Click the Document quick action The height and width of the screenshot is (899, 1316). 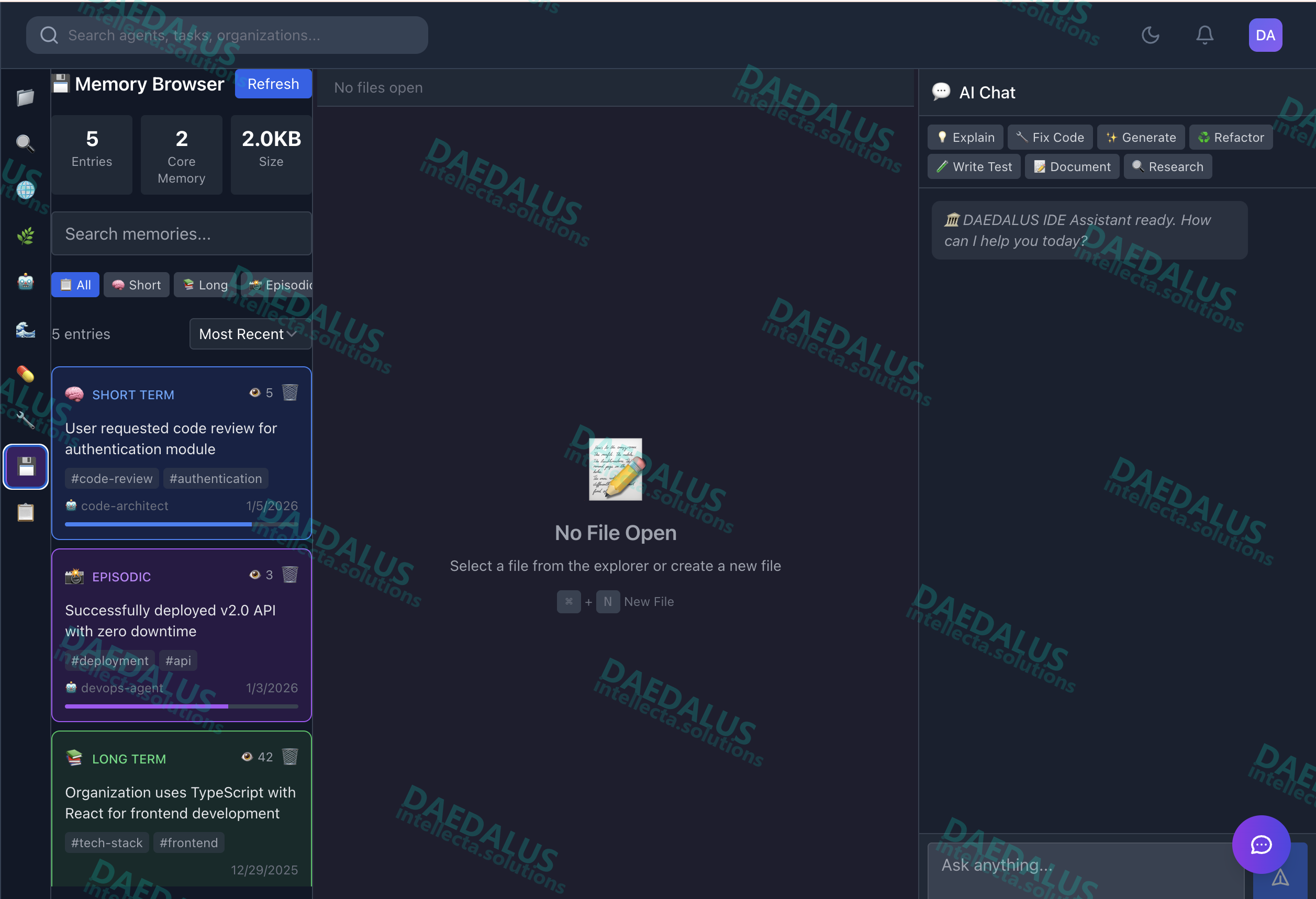point(1072,167)
